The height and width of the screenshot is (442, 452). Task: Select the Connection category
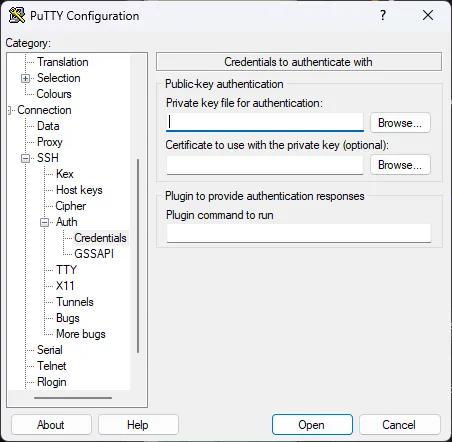tap(44, 110)
